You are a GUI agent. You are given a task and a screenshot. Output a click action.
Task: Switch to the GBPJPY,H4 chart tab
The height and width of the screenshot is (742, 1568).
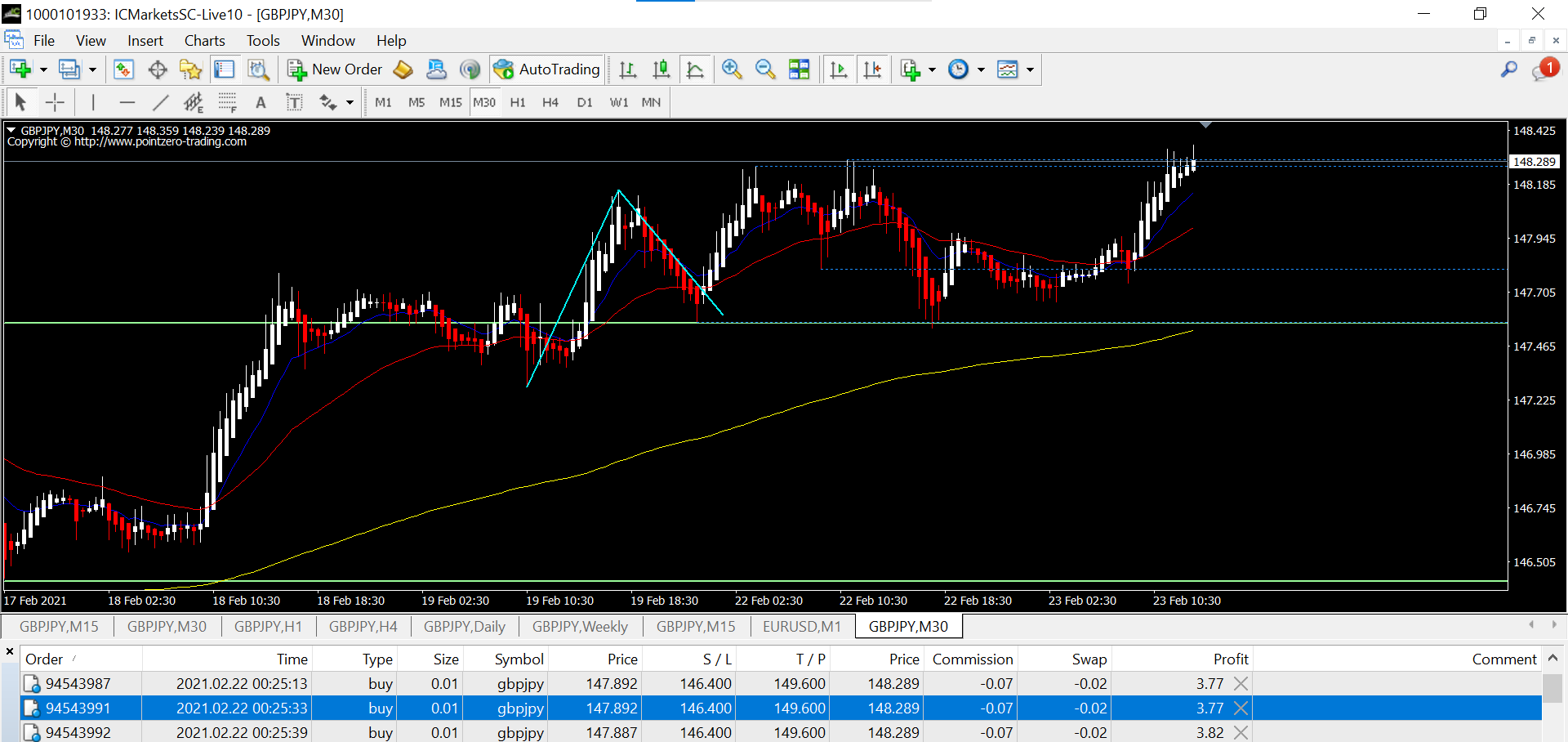point(363,627)
